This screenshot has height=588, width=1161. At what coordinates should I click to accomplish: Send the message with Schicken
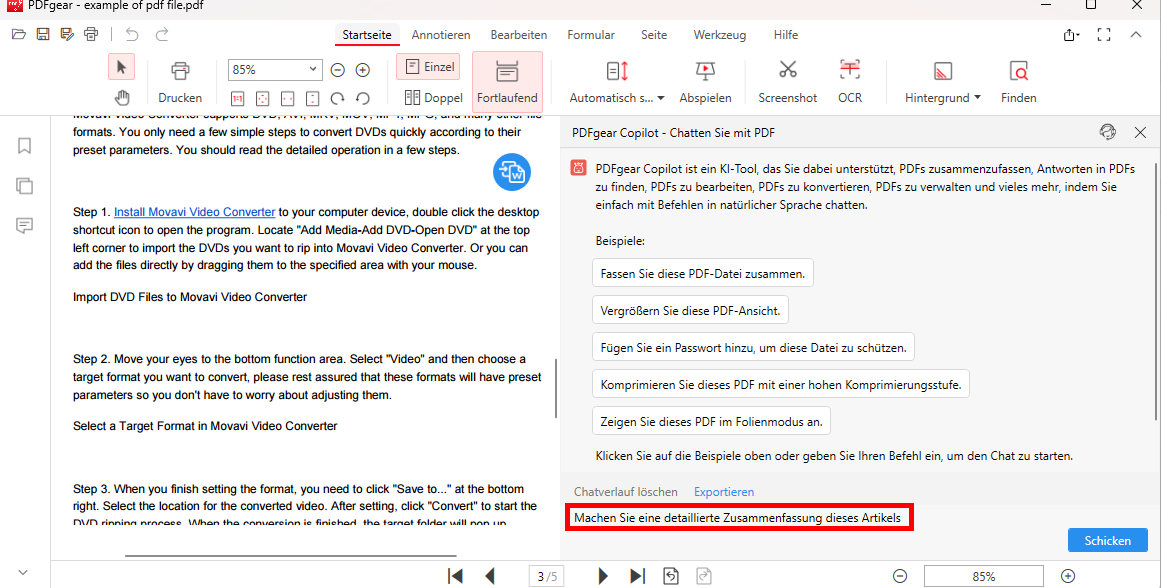pos(1108,541)
